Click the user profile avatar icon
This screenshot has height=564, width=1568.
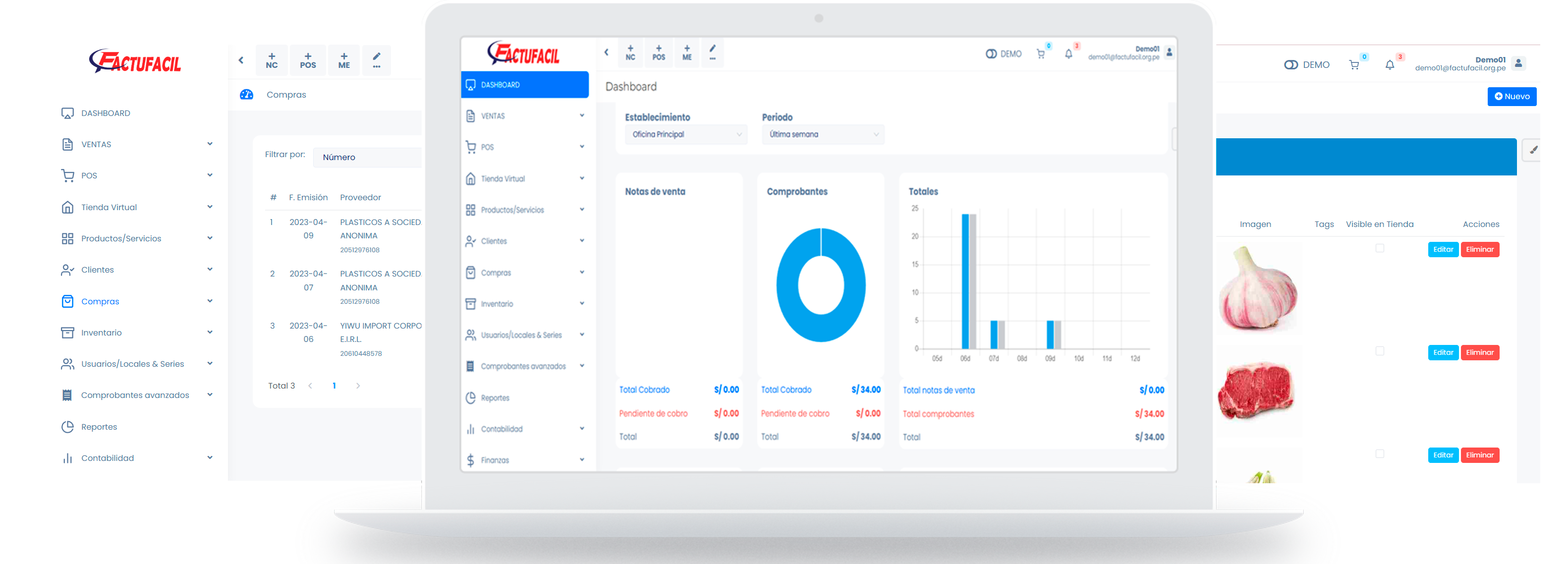tap(1518, 63)
